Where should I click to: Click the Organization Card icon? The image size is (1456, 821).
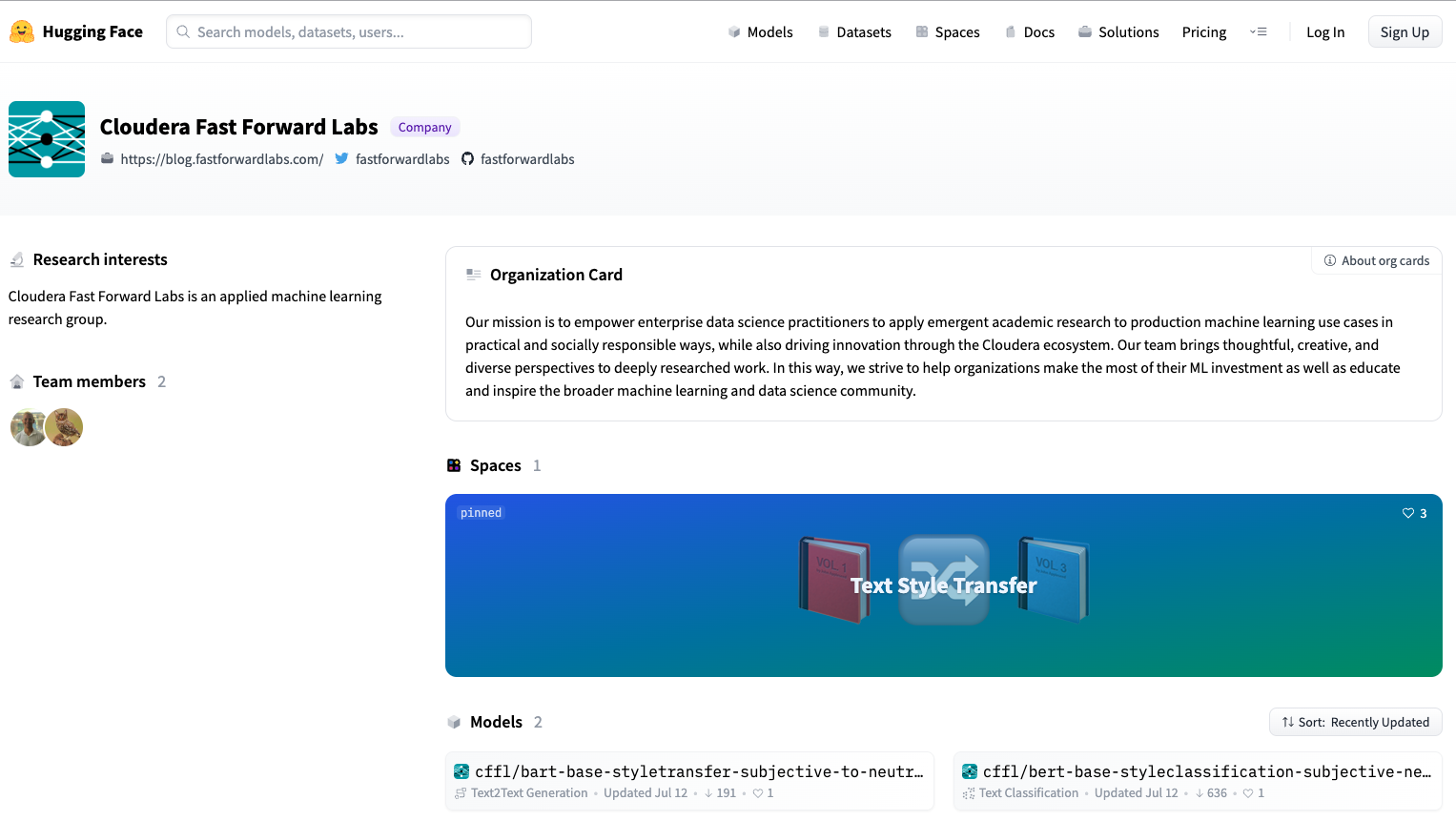point(473,275)
